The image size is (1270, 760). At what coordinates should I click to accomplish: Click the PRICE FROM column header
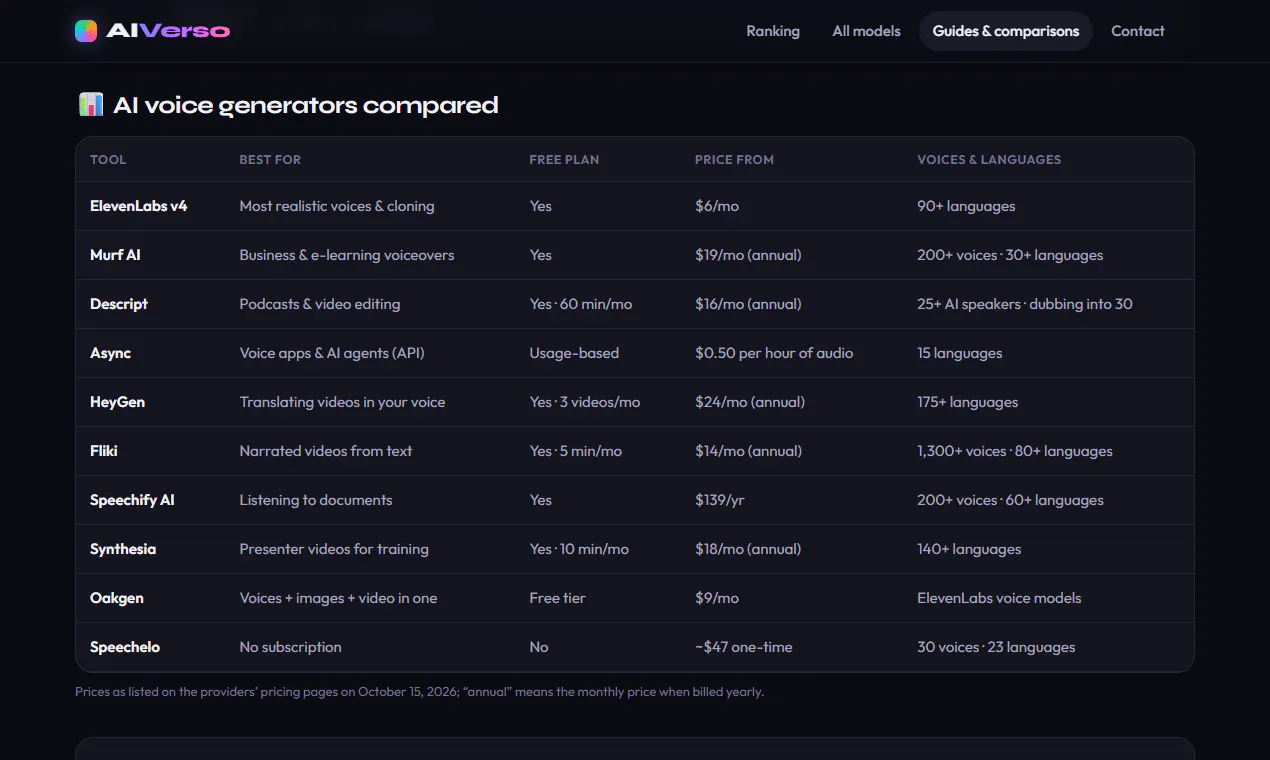click(734, 159)
